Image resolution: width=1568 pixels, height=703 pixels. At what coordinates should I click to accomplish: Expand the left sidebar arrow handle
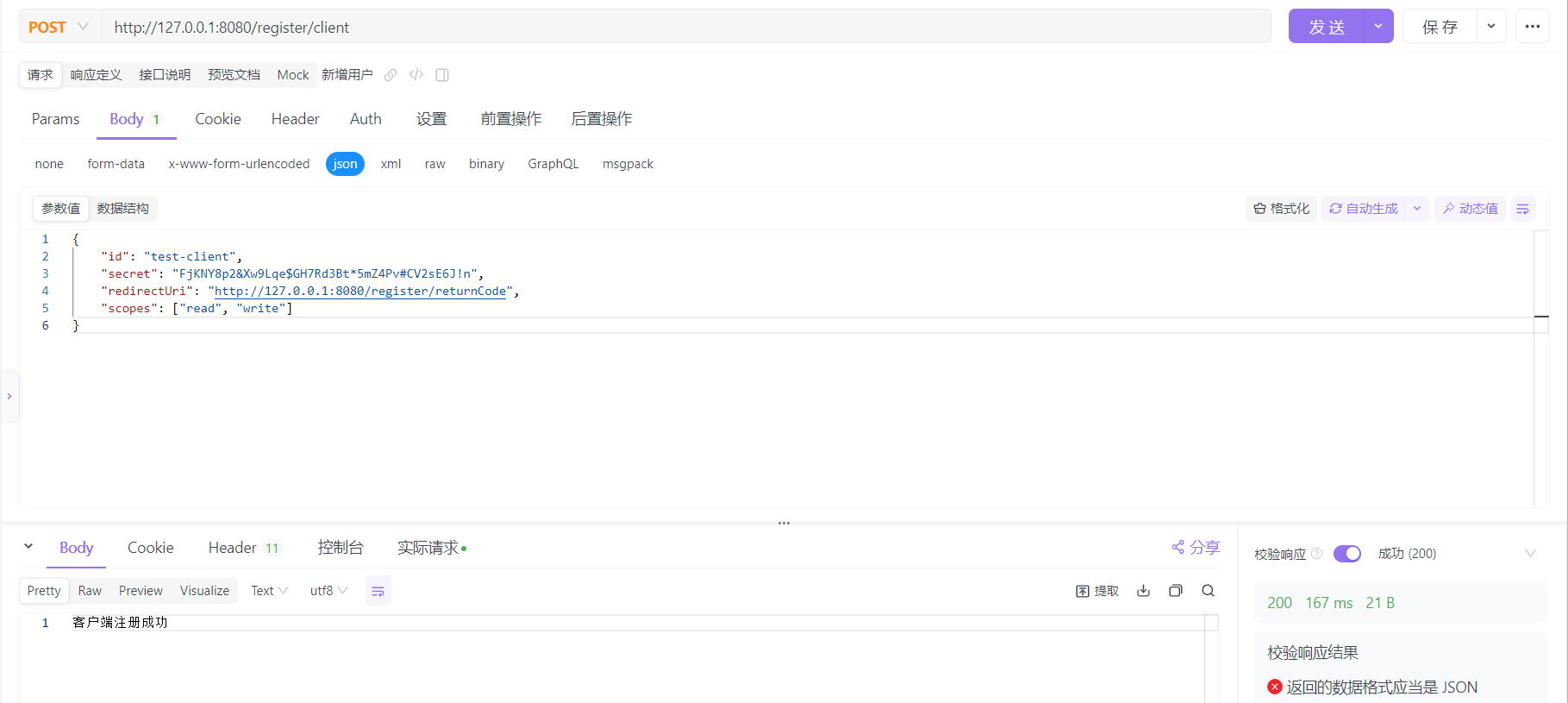9,397
